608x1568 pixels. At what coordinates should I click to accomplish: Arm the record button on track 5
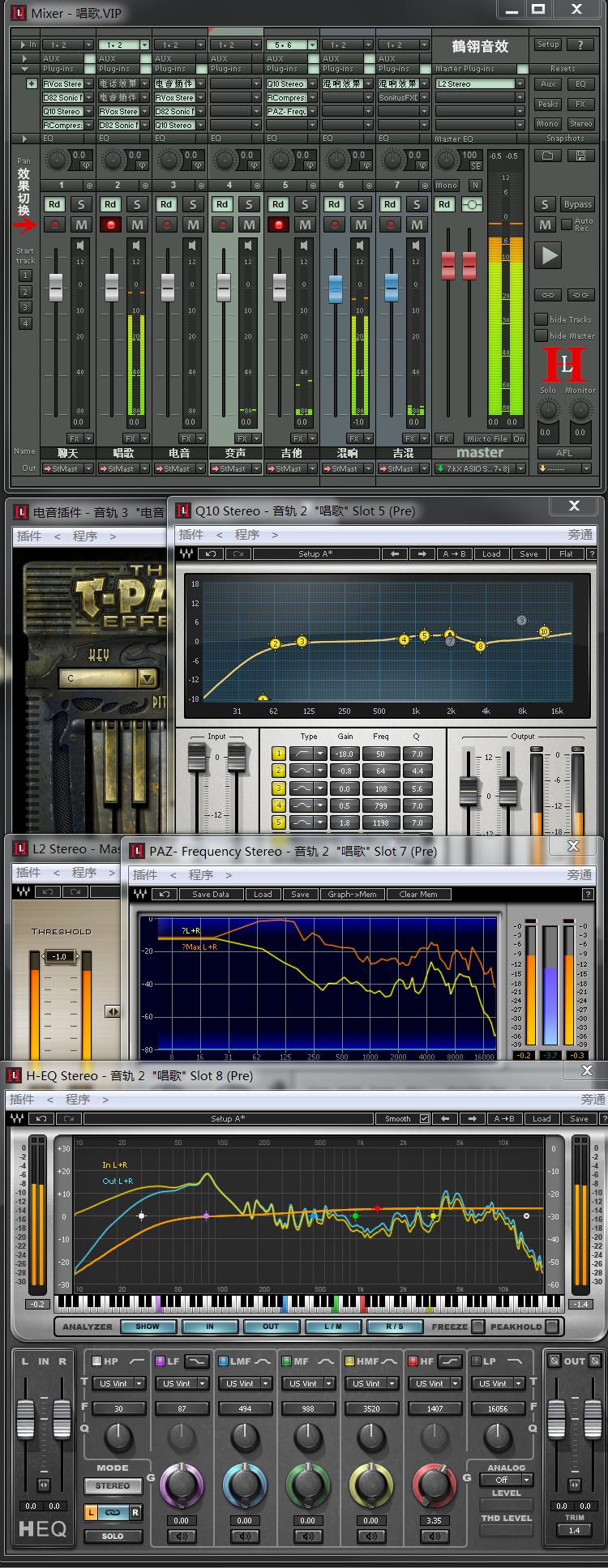pos(278,224)
